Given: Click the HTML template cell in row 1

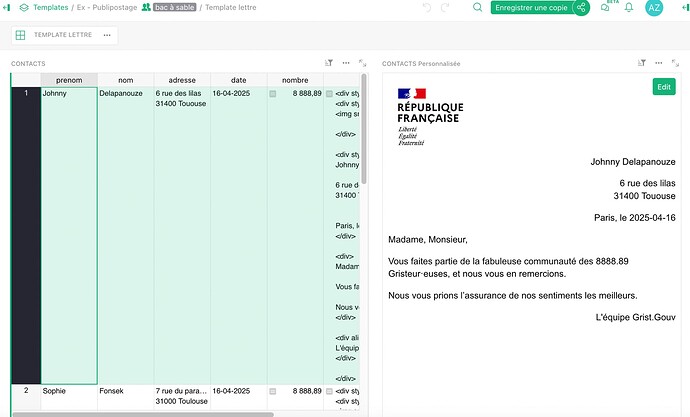Looking at the screenshot, I should (342, 235).
